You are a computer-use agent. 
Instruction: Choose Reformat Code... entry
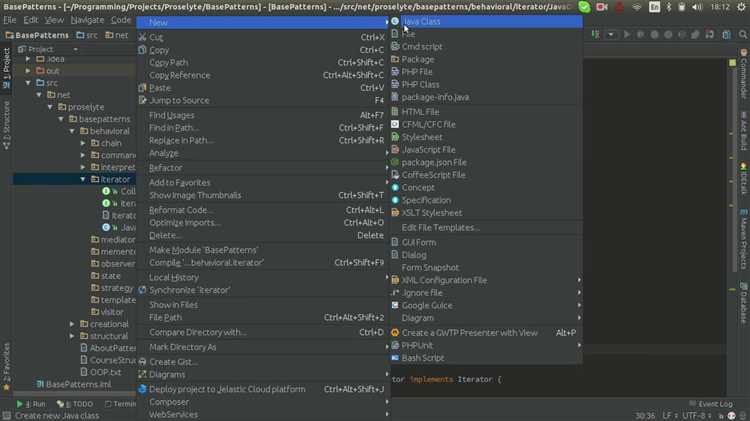[262, 210]
